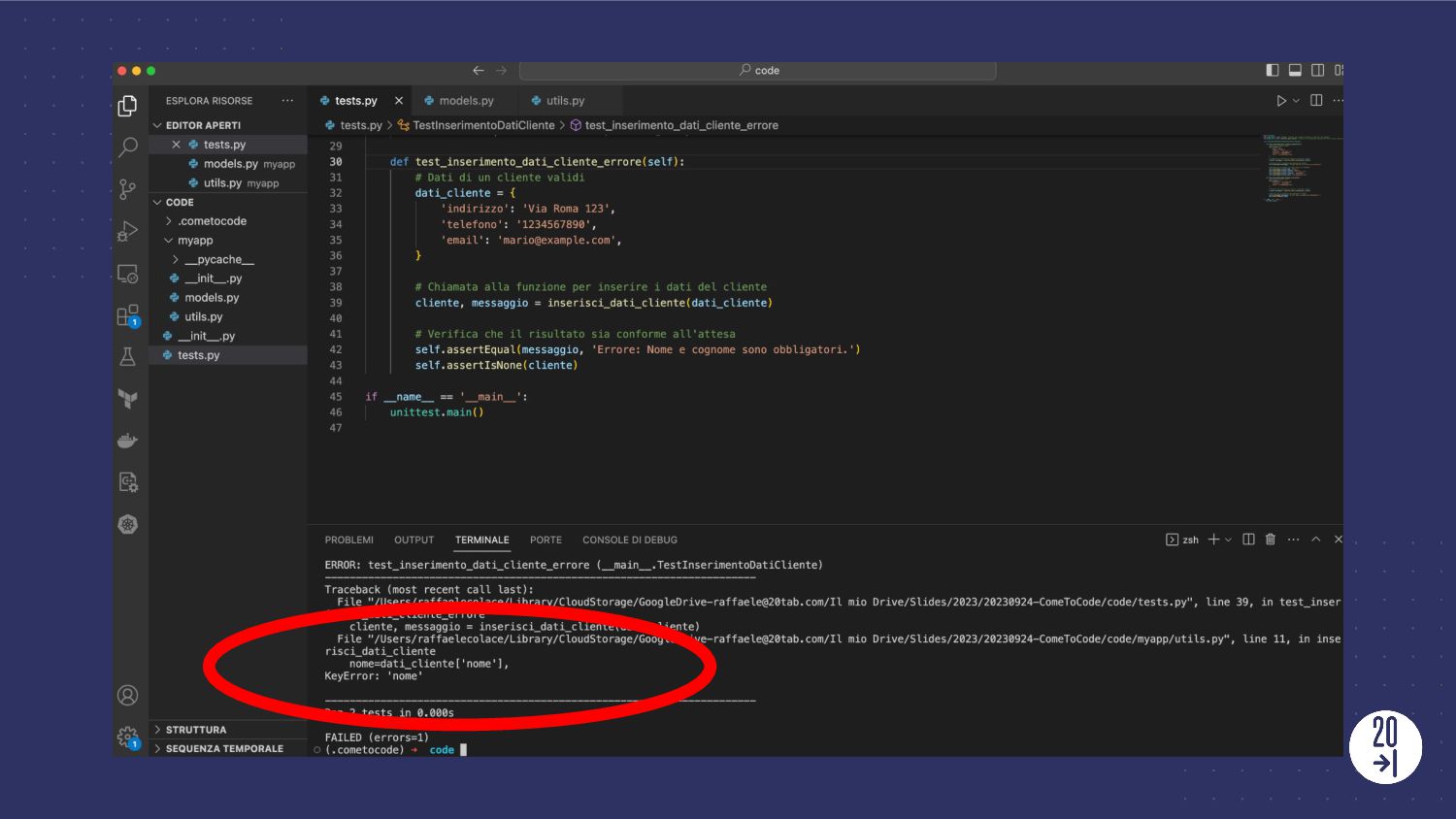Open the Accounts icon in activity bar
Viewport: 1456px width, 819px height.
point(127,695)
